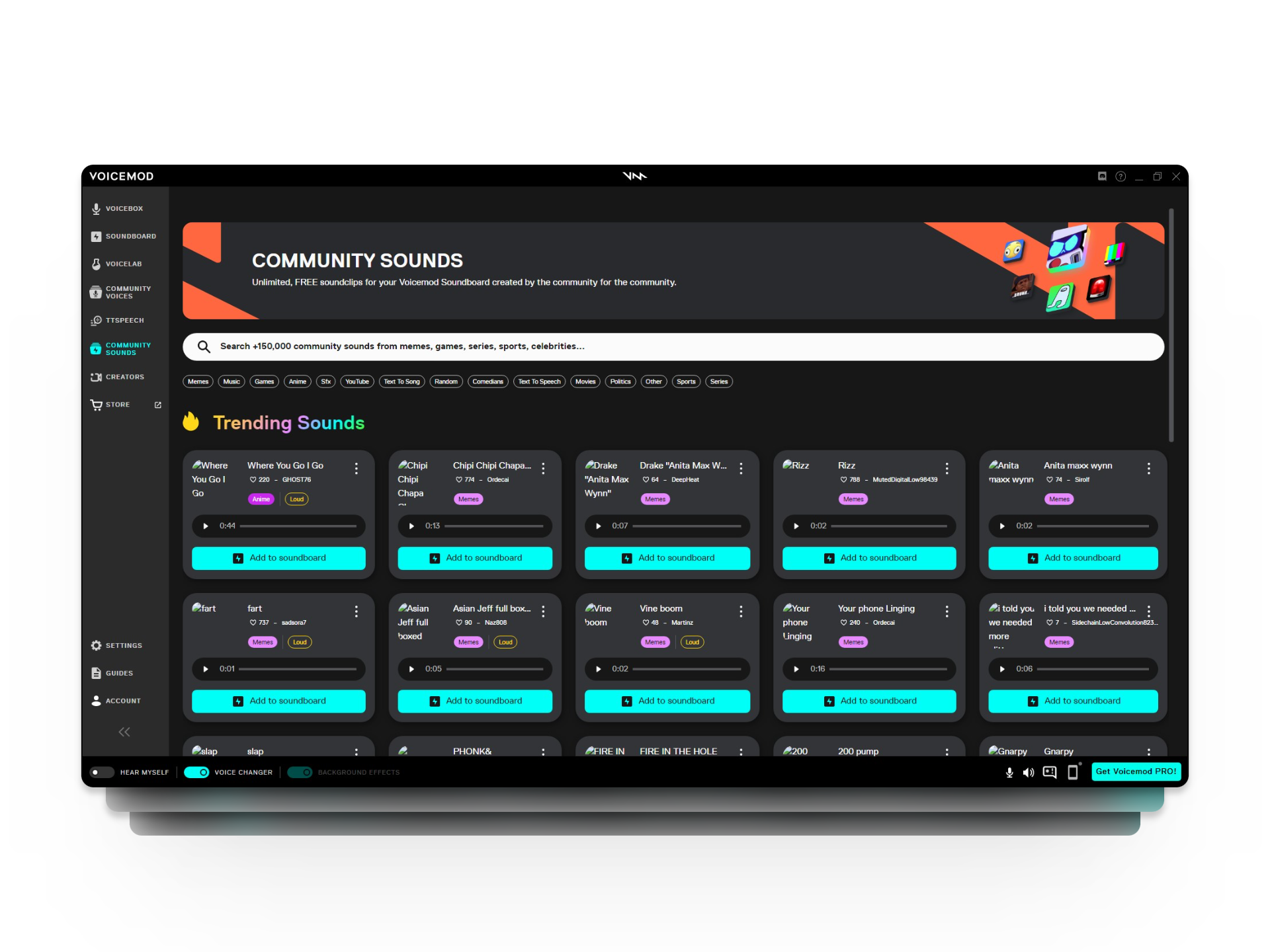
Task: Collapse sidebar with double chevron
Action: point(124,732)
